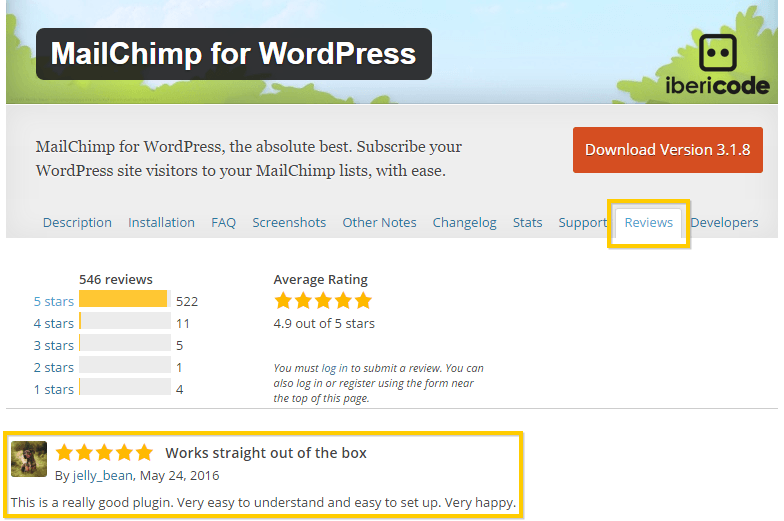Show the Stats tab
The image size is (784, 521).
coord(528,222)
